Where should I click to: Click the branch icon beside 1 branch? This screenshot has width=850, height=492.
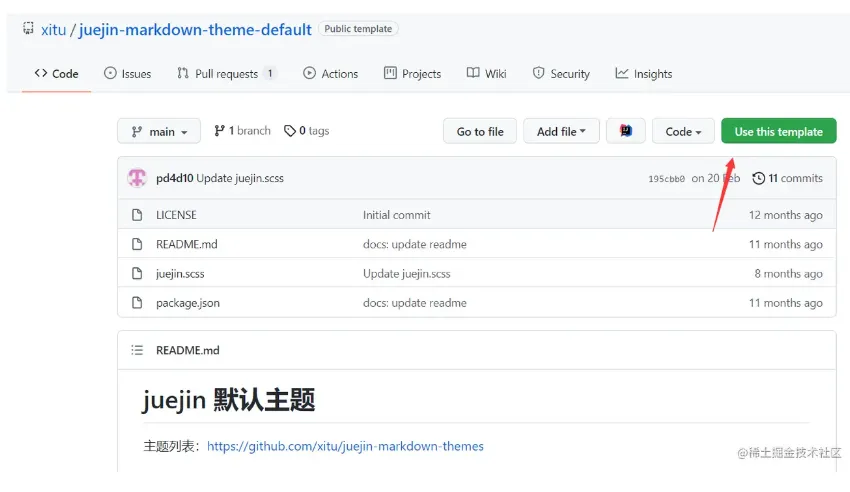[219, 131]
